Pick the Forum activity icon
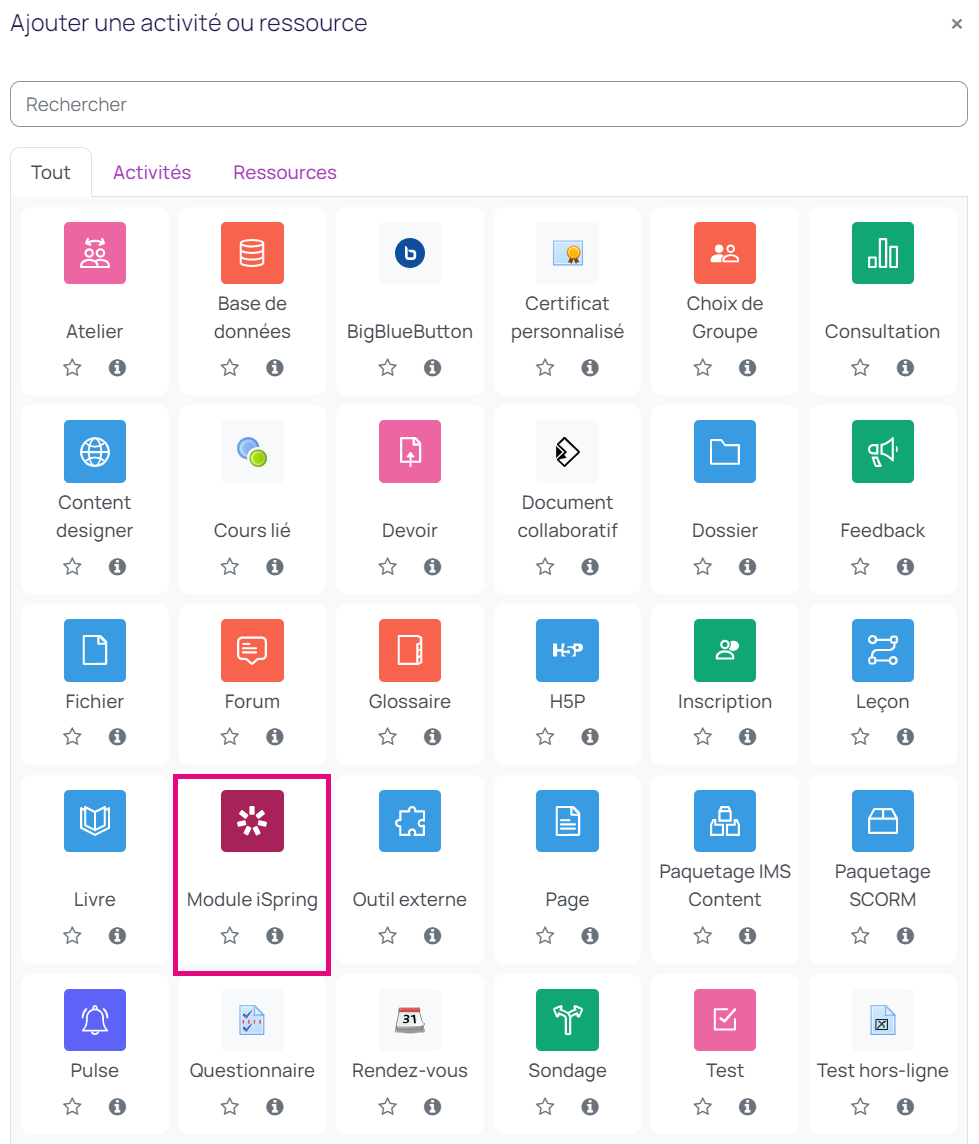979x1144 pixels. (252, 651)
